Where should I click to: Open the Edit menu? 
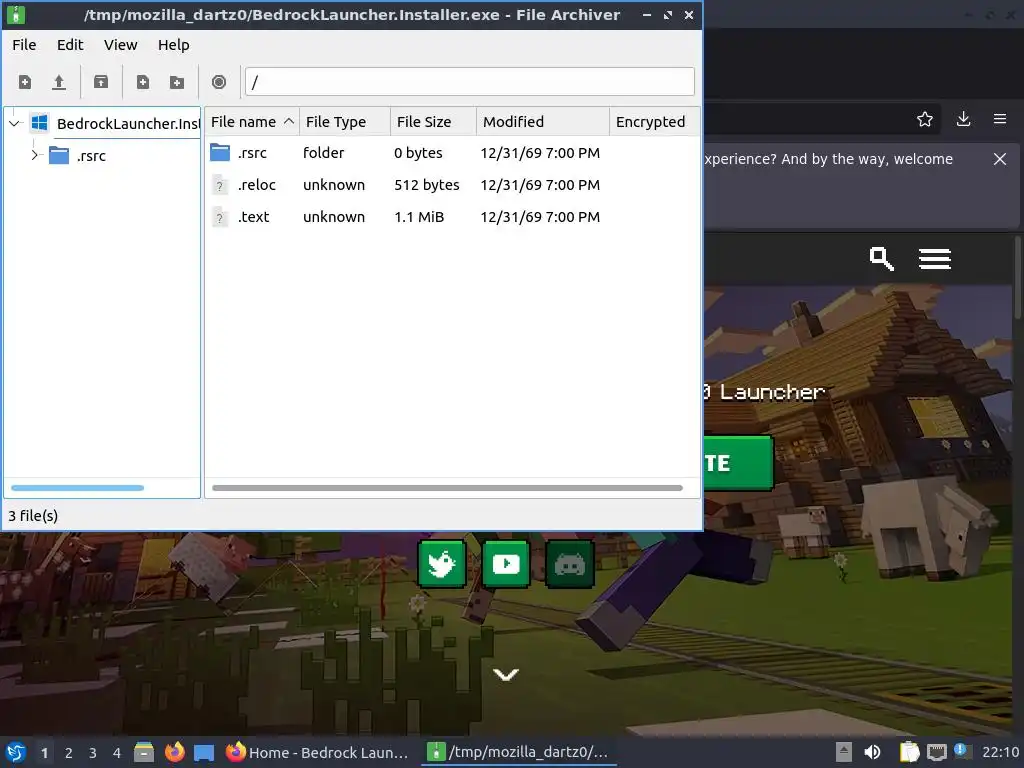click(x=70, y=45)
